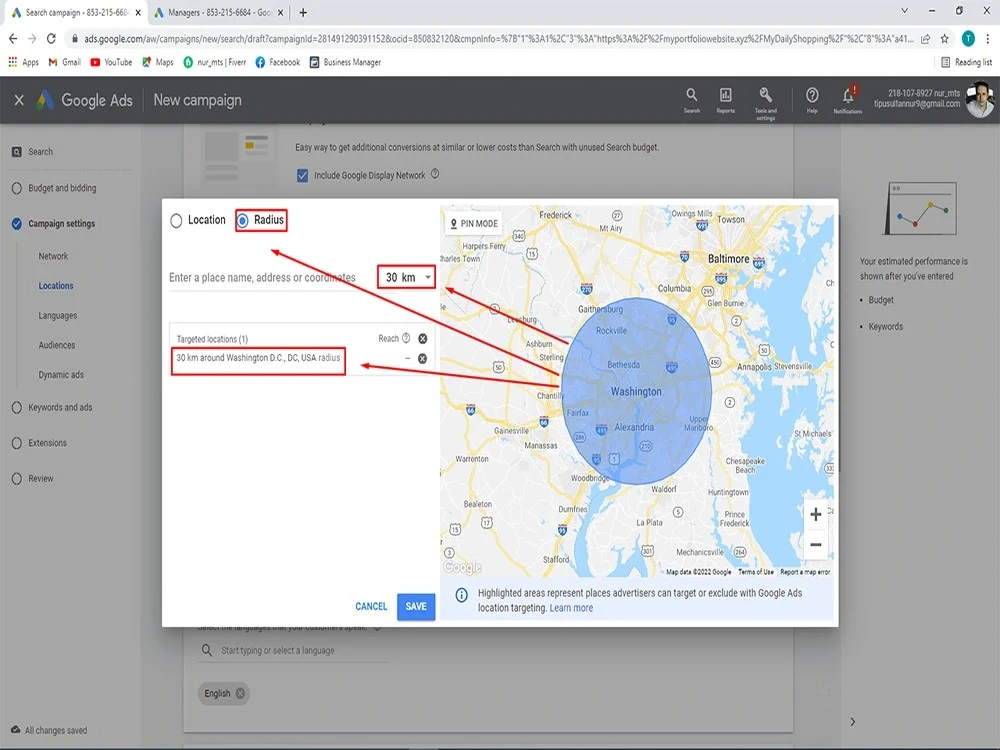Screen dimensions: 1000x750
Task: Zoom out on the map with minus
Action: coord(815,545)
